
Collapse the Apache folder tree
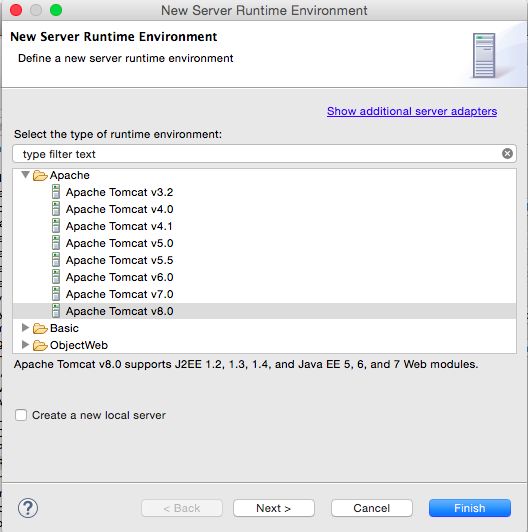pyautogui.click(x=25, y=175)
